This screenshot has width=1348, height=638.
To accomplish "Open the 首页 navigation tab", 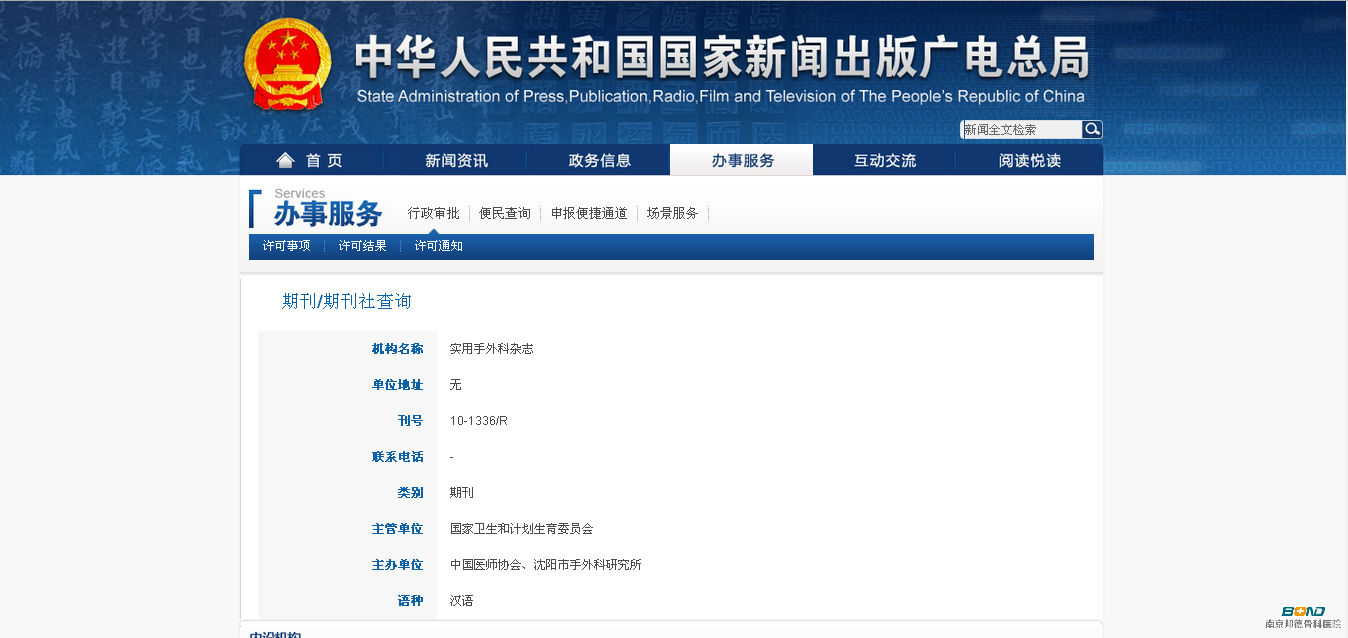I will (311, 160).
